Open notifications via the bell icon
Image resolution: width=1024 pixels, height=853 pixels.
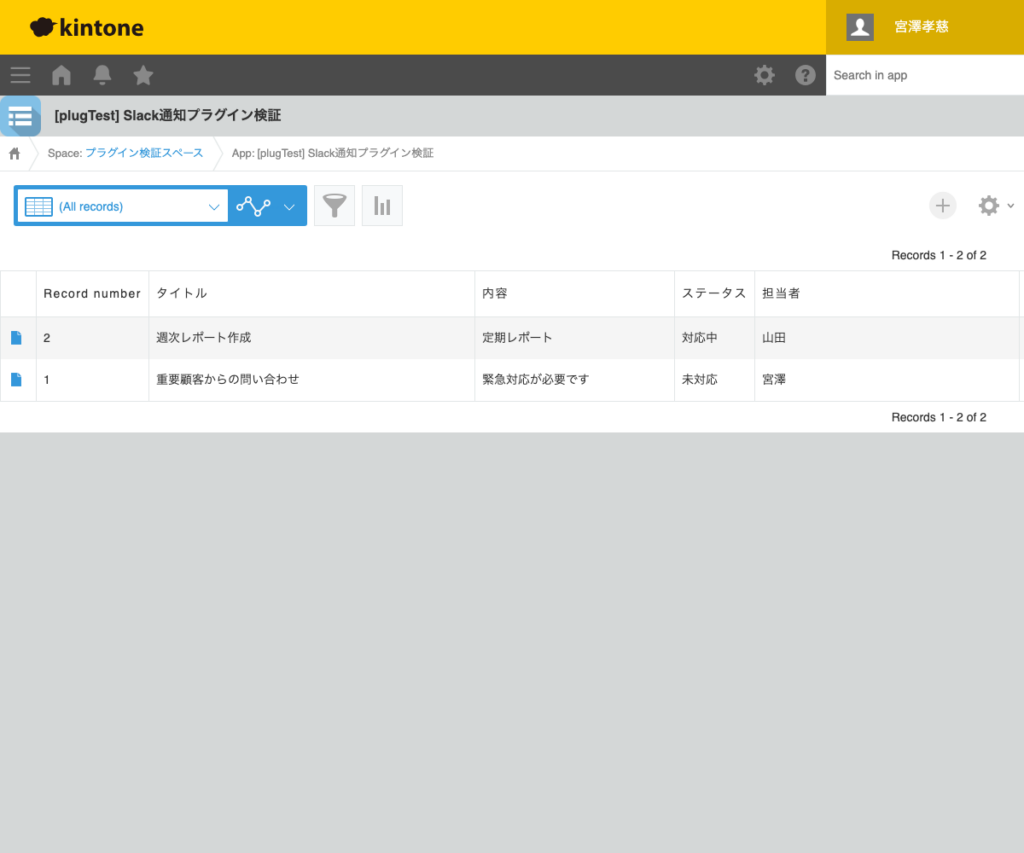click(x=101, y=75)
